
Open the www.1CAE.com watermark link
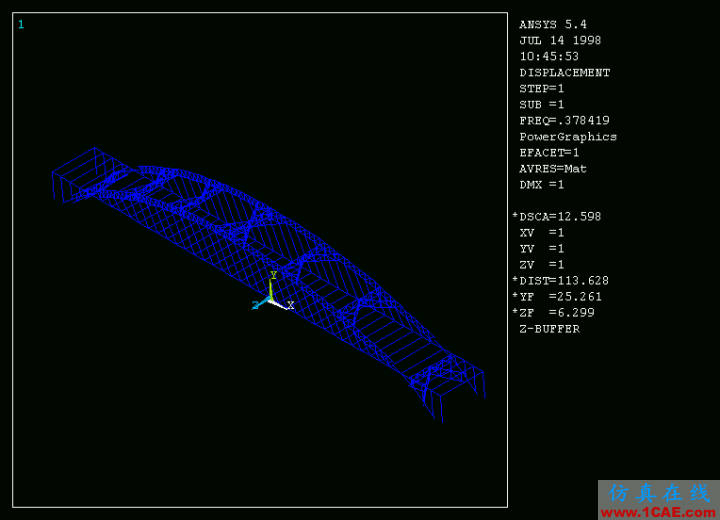pos(658,512)
